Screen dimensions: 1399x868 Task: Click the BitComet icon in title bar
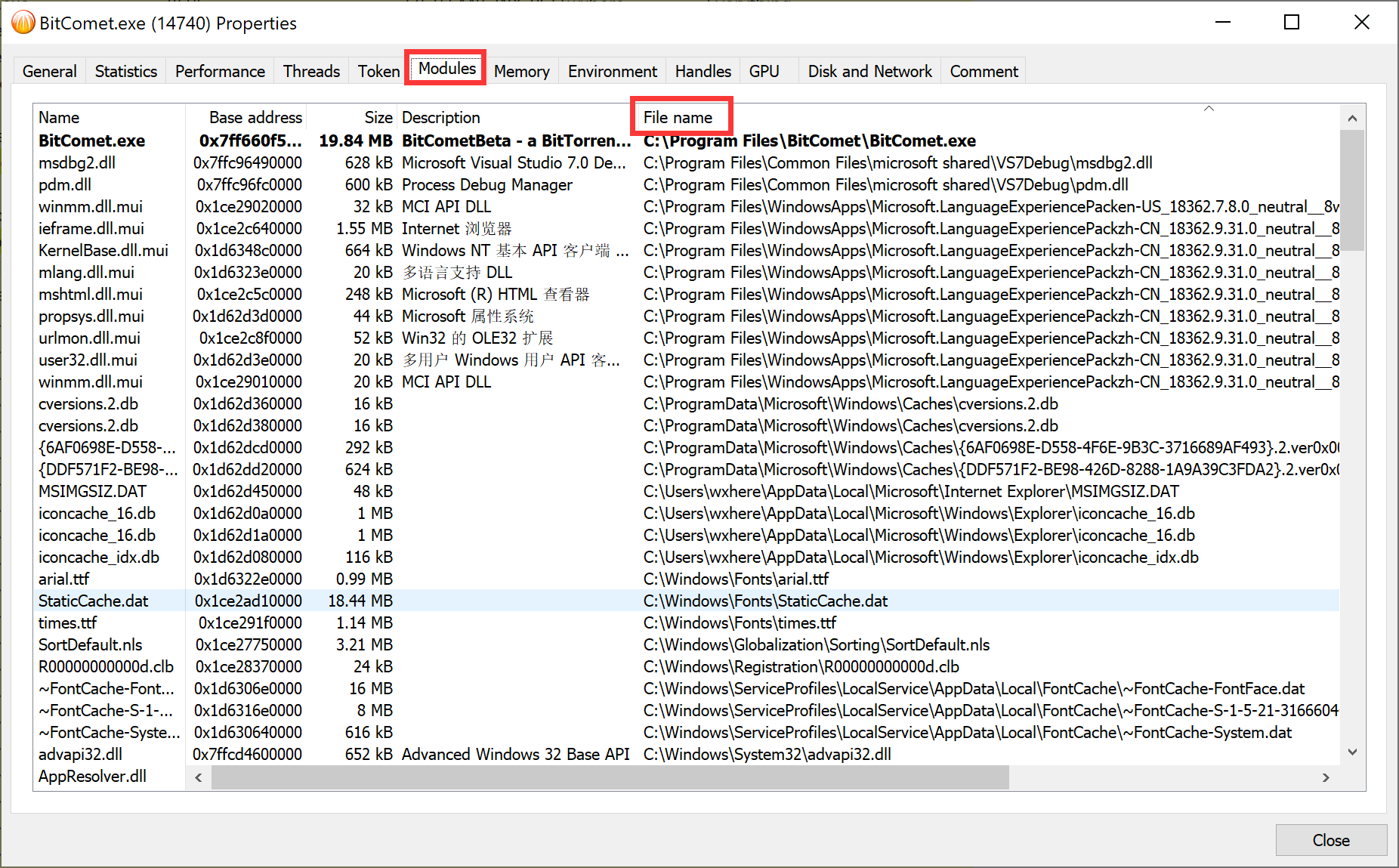click(23, 23)
